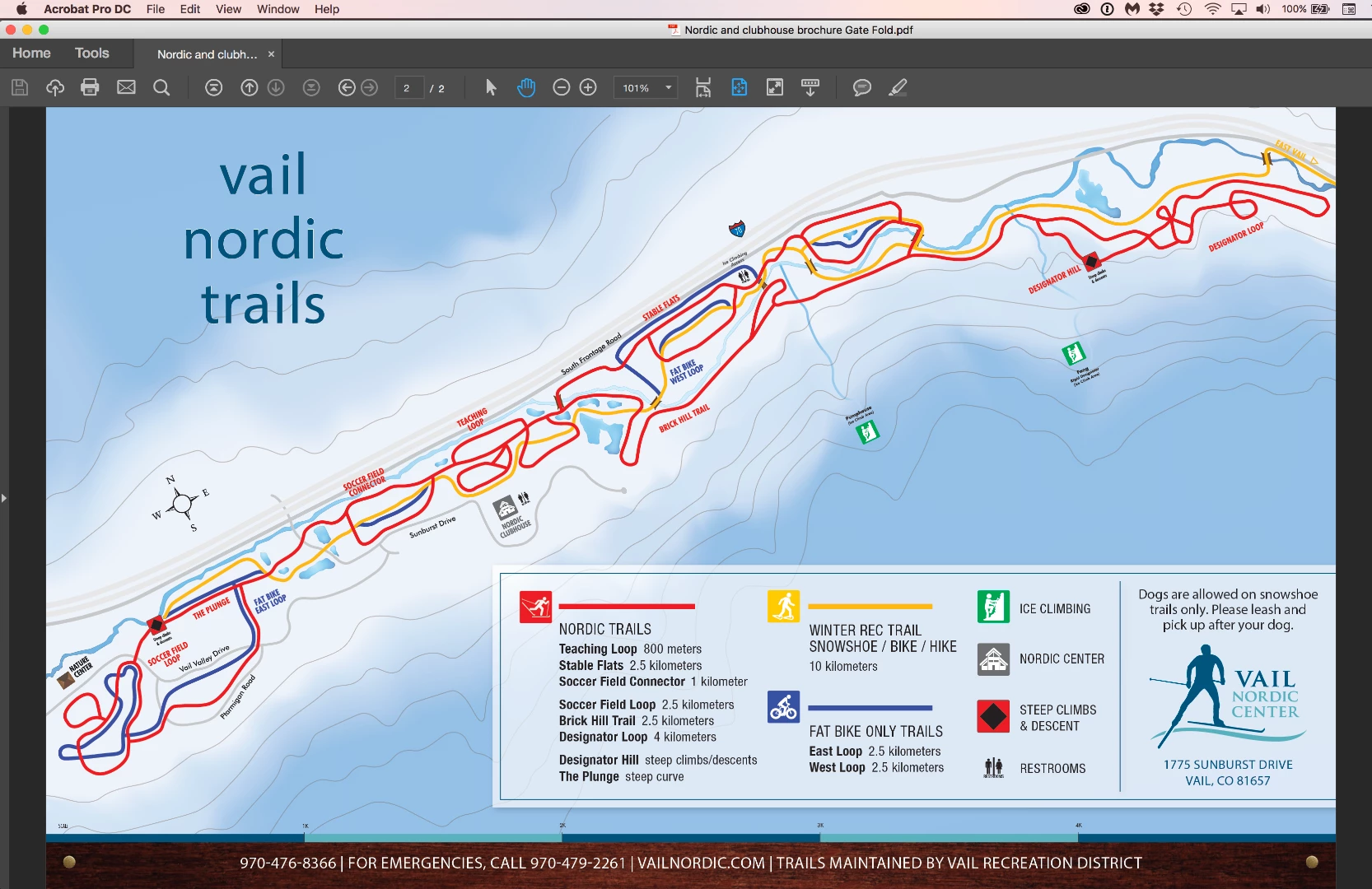
Task: Click the blue fat bike legend icon
Action: click(x=783, y=707)
